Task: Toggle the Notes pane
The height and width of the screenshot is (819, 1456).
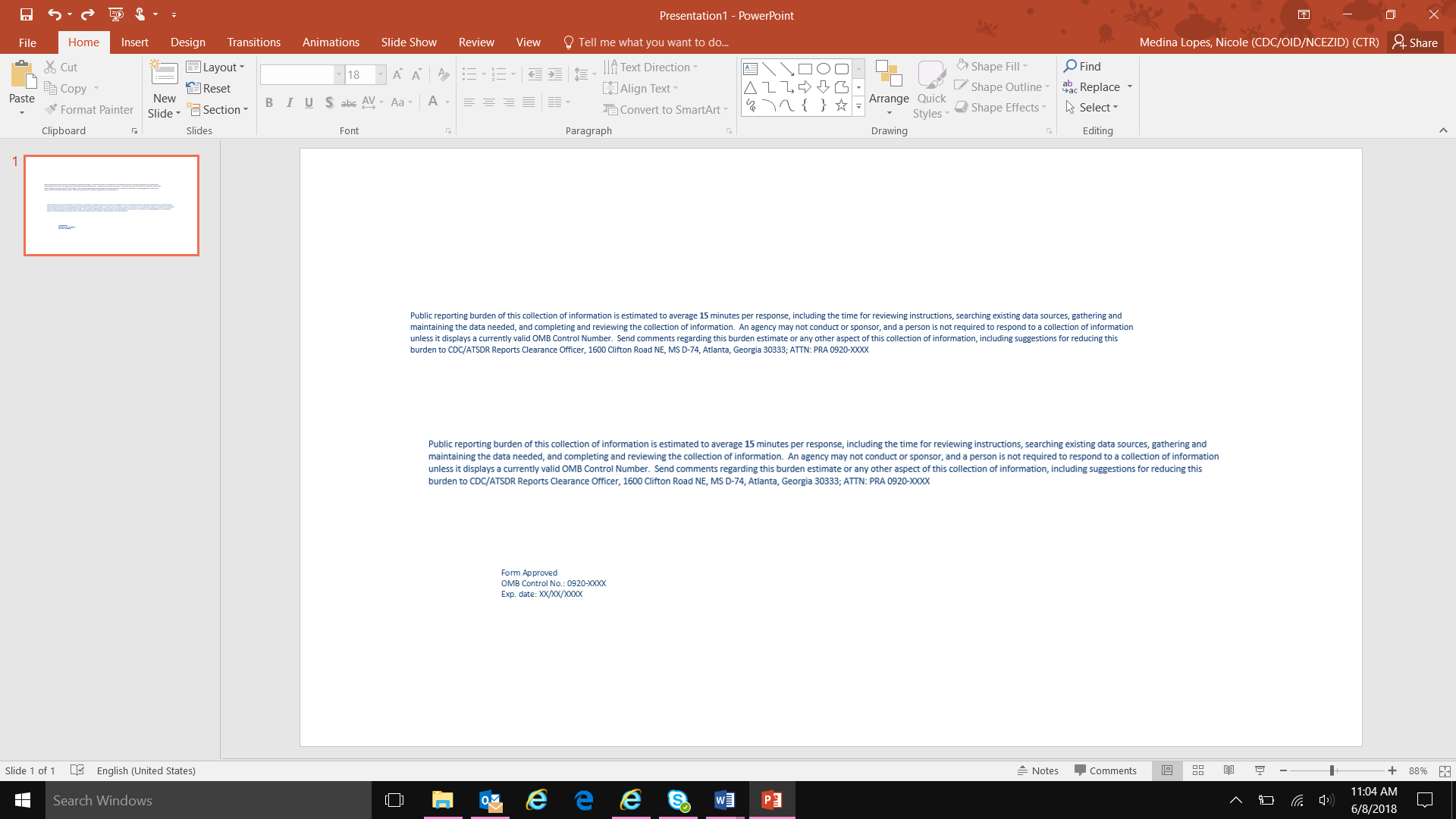Action: 1037,770
